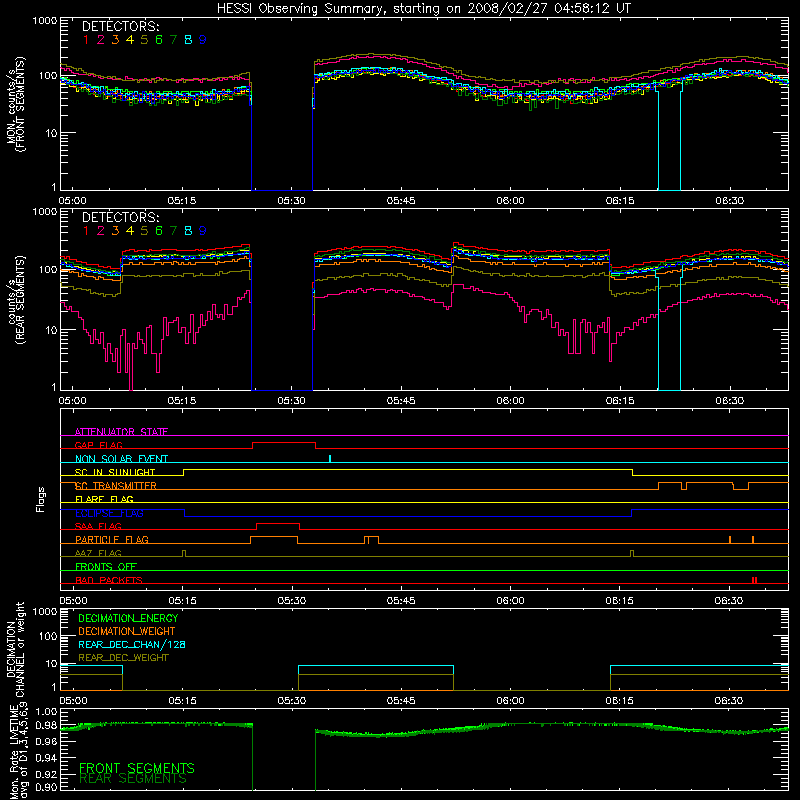Click counts/s (REAR SEGMENTS) axis label

(x=16, y=300)
